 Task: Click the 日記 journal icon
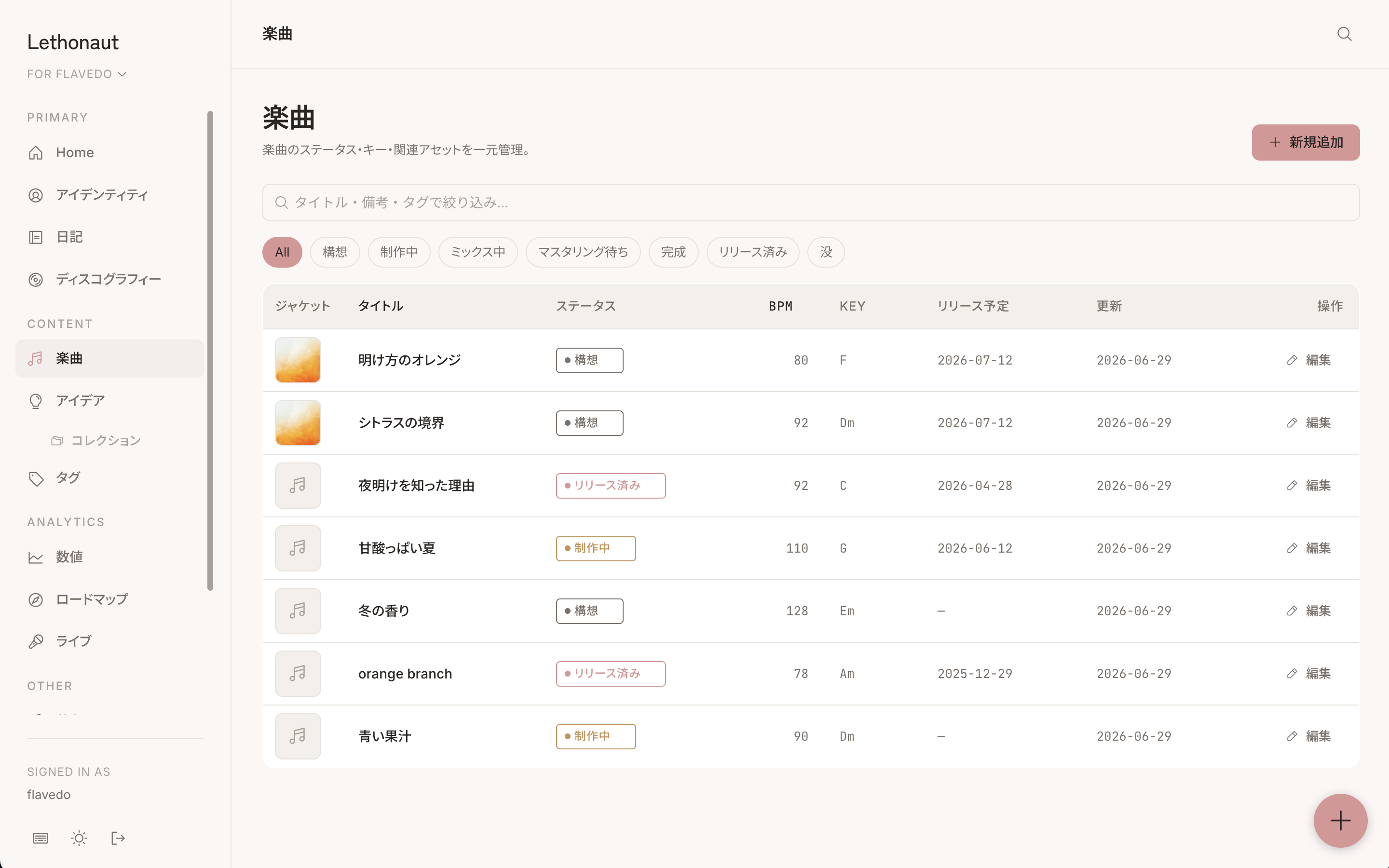(36, 237)
